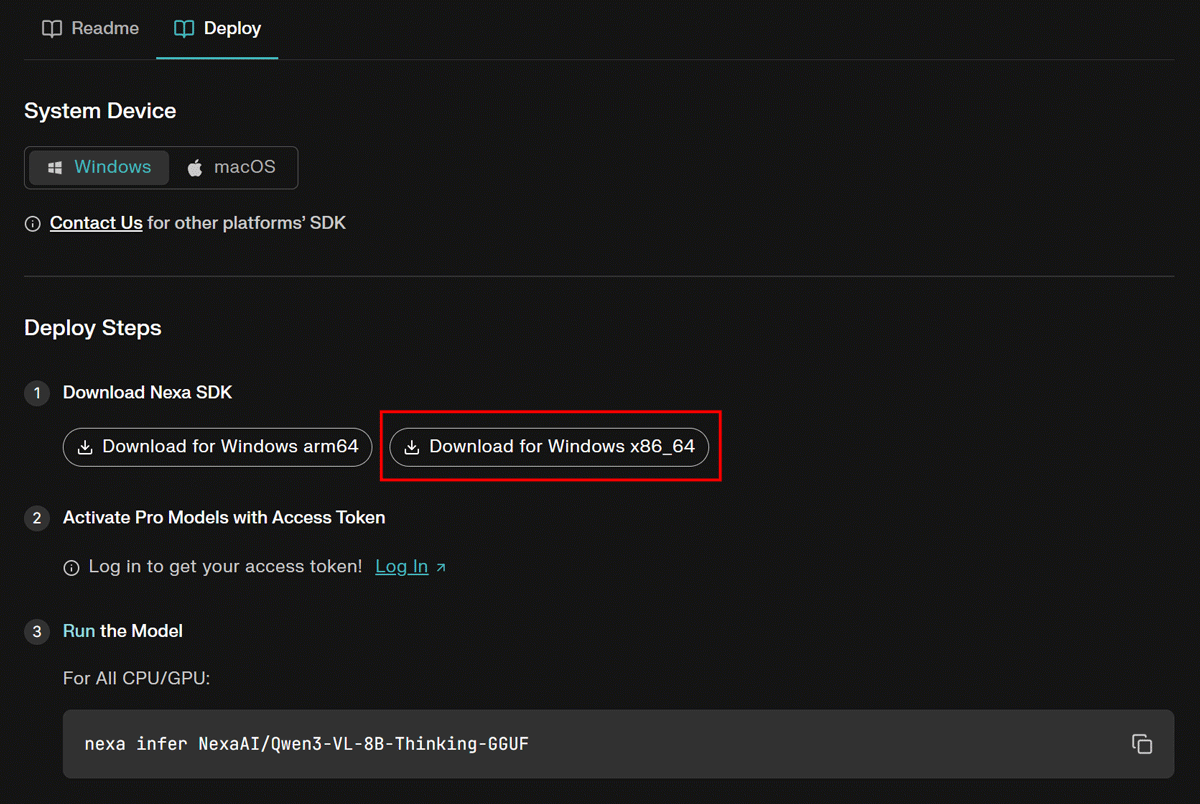1200x804 pixels.
Task: Download Nexa SDK for Windows x86_64
Action: (549, 447)
